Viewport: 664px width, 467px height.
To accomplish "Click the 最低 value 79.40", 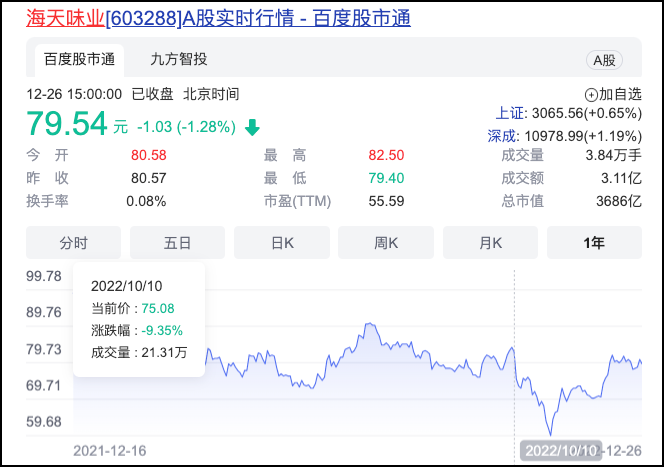I will [386, 178].
